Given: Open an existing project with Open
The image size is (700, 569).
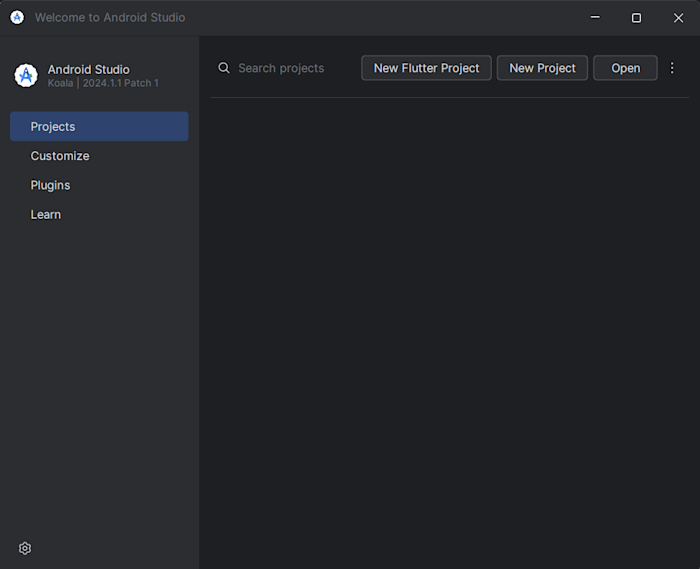Looking at the screenshot, I should pyautogui.click(x=625, y=68).
